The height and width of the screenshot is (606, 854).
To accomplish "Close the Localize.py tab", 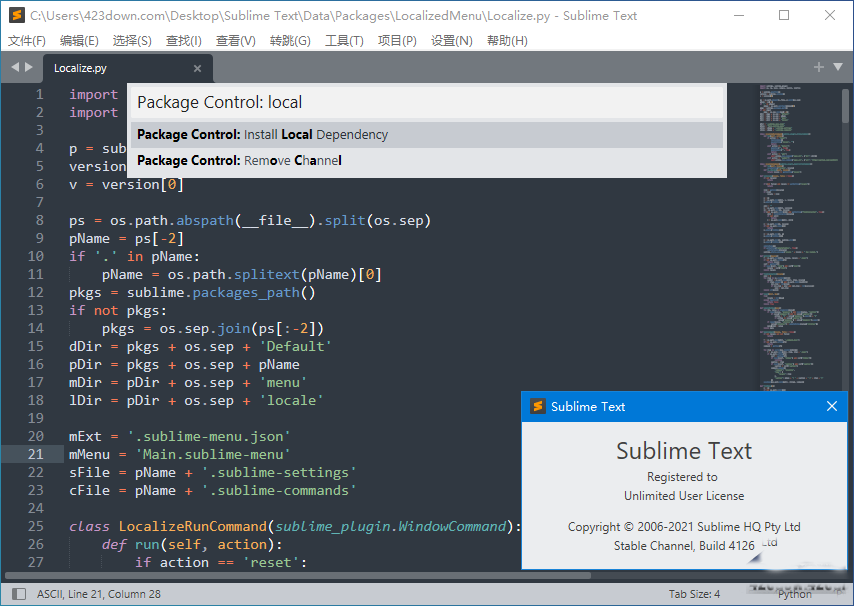I will point(197,68).
